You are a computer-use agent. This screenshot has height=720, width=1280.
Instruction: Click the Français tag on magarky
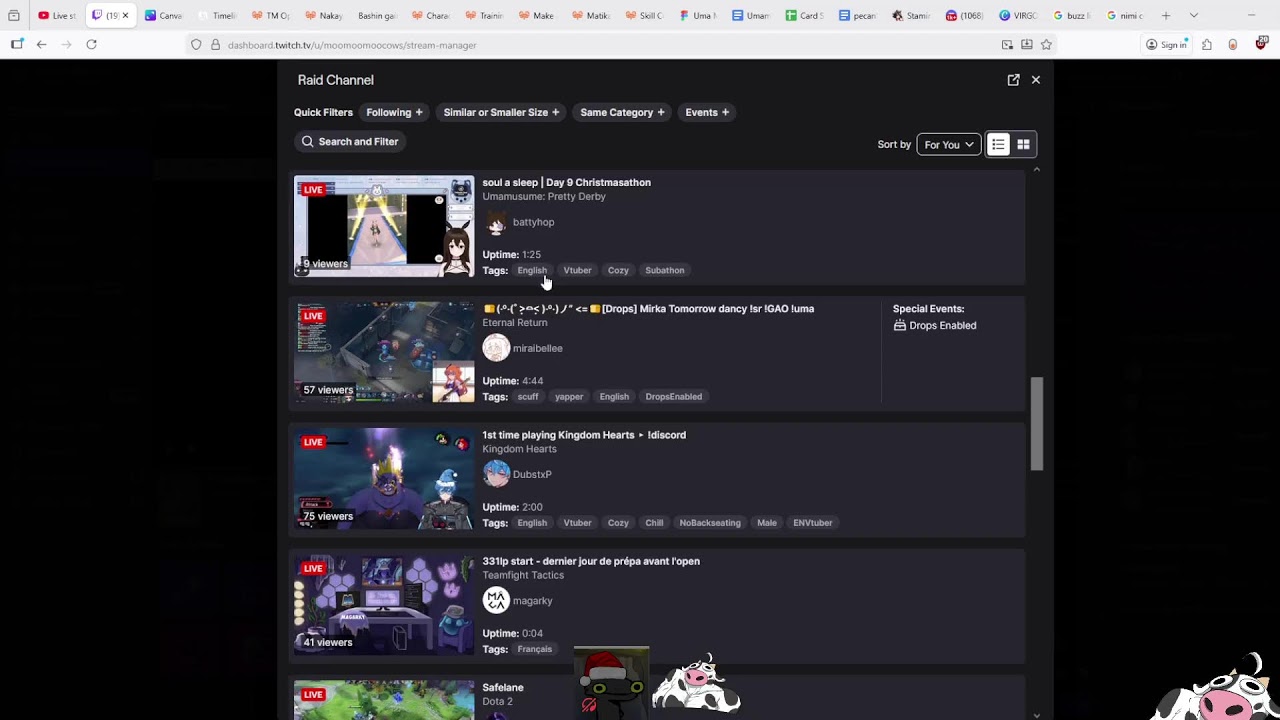coord(535,649)
